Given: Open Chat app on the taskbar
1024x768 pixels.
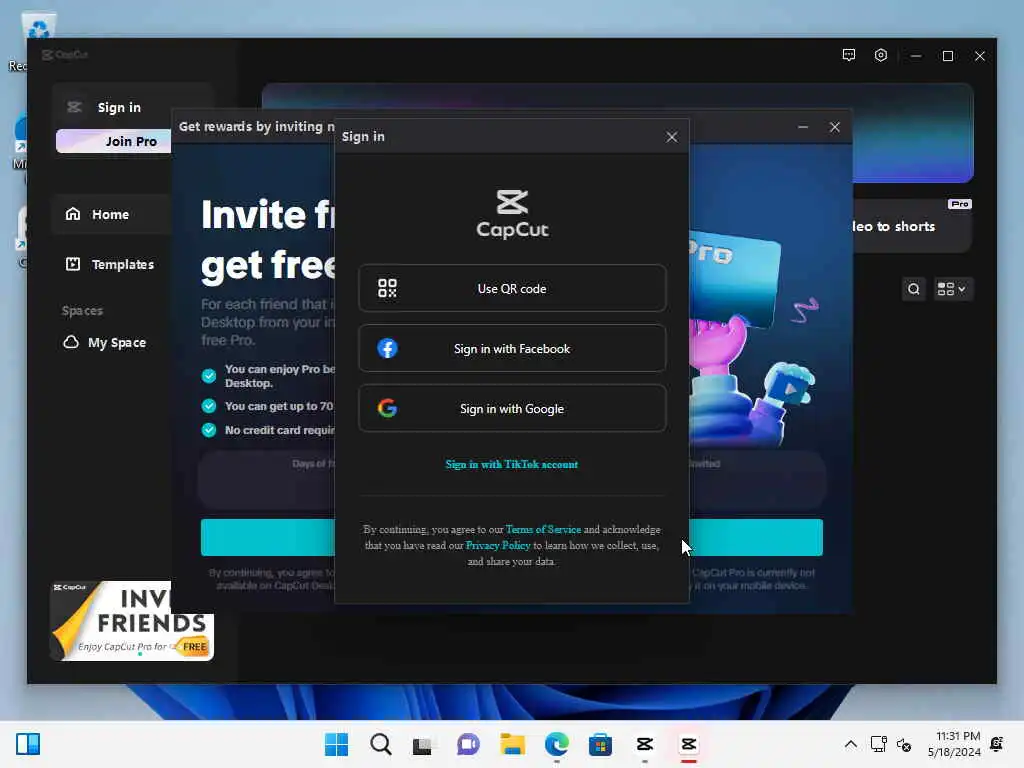Looking at the screenshot, I should pyautogui.click(x=468, y=744).
